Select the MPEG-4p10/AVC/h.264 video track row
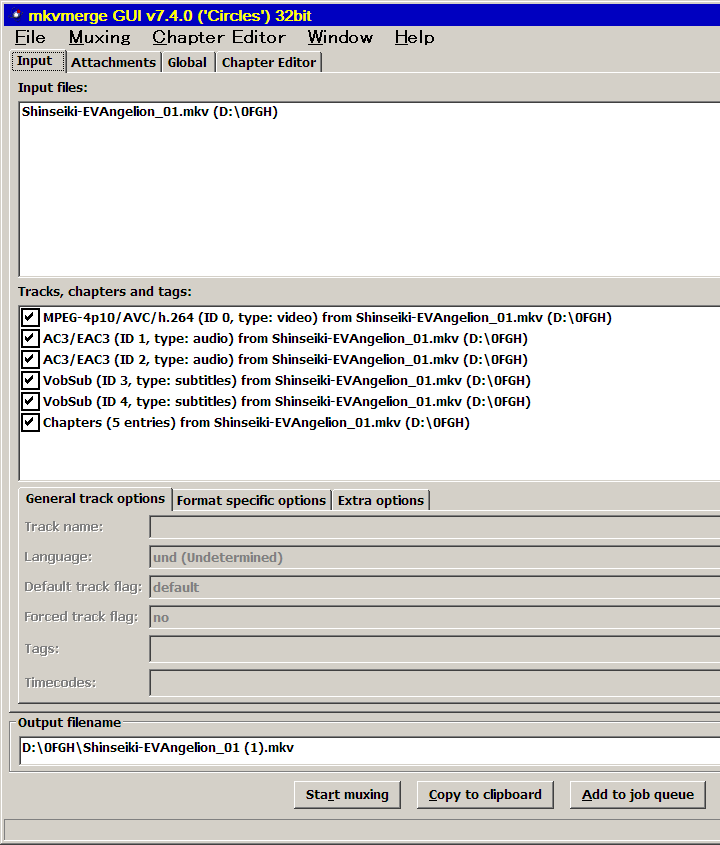This screenshot has height=845, width=720. [327, 317]
